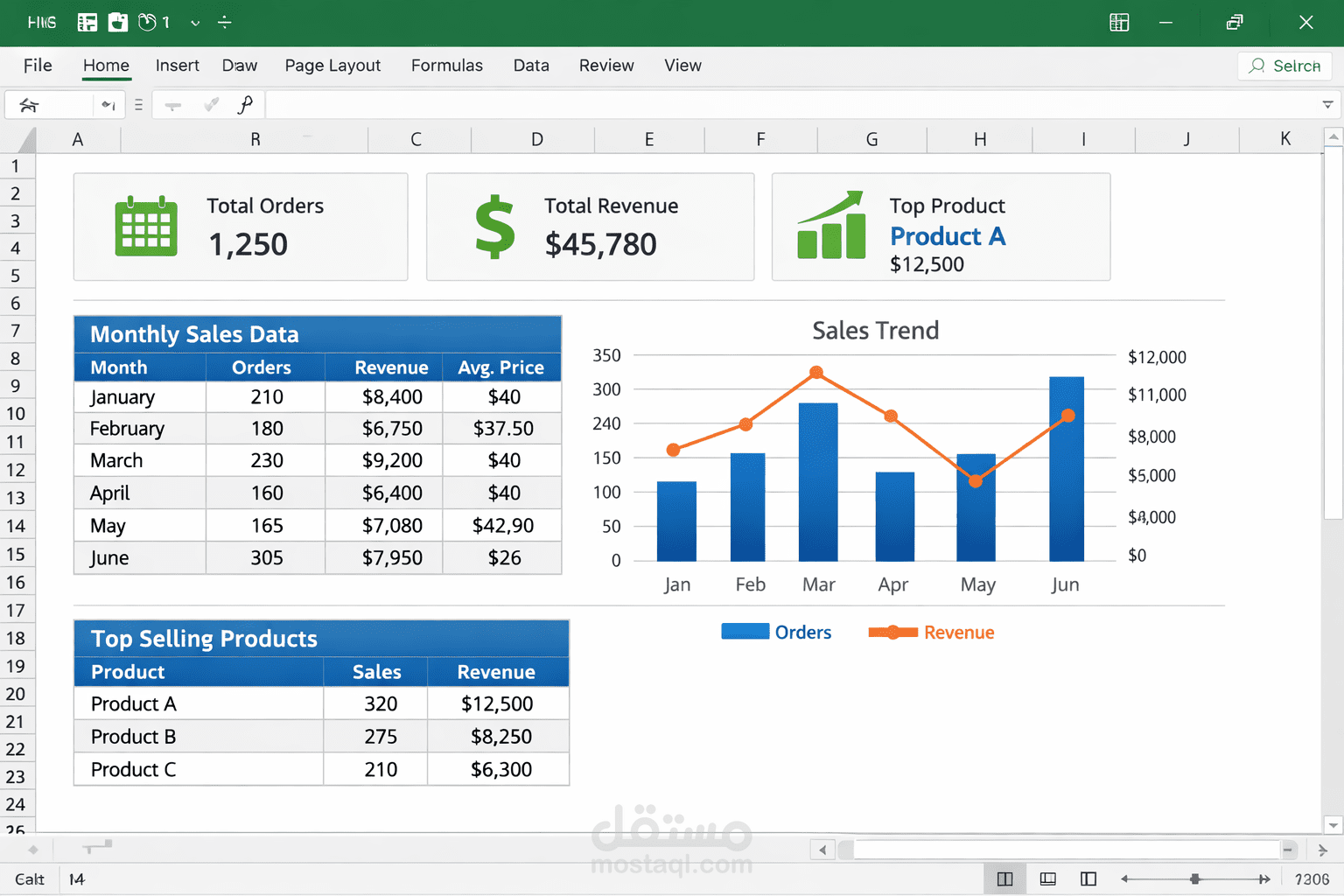This screenshot has height=896, width=1344.
Task: Click the Avg. Price column header
Action: point(500,367)
